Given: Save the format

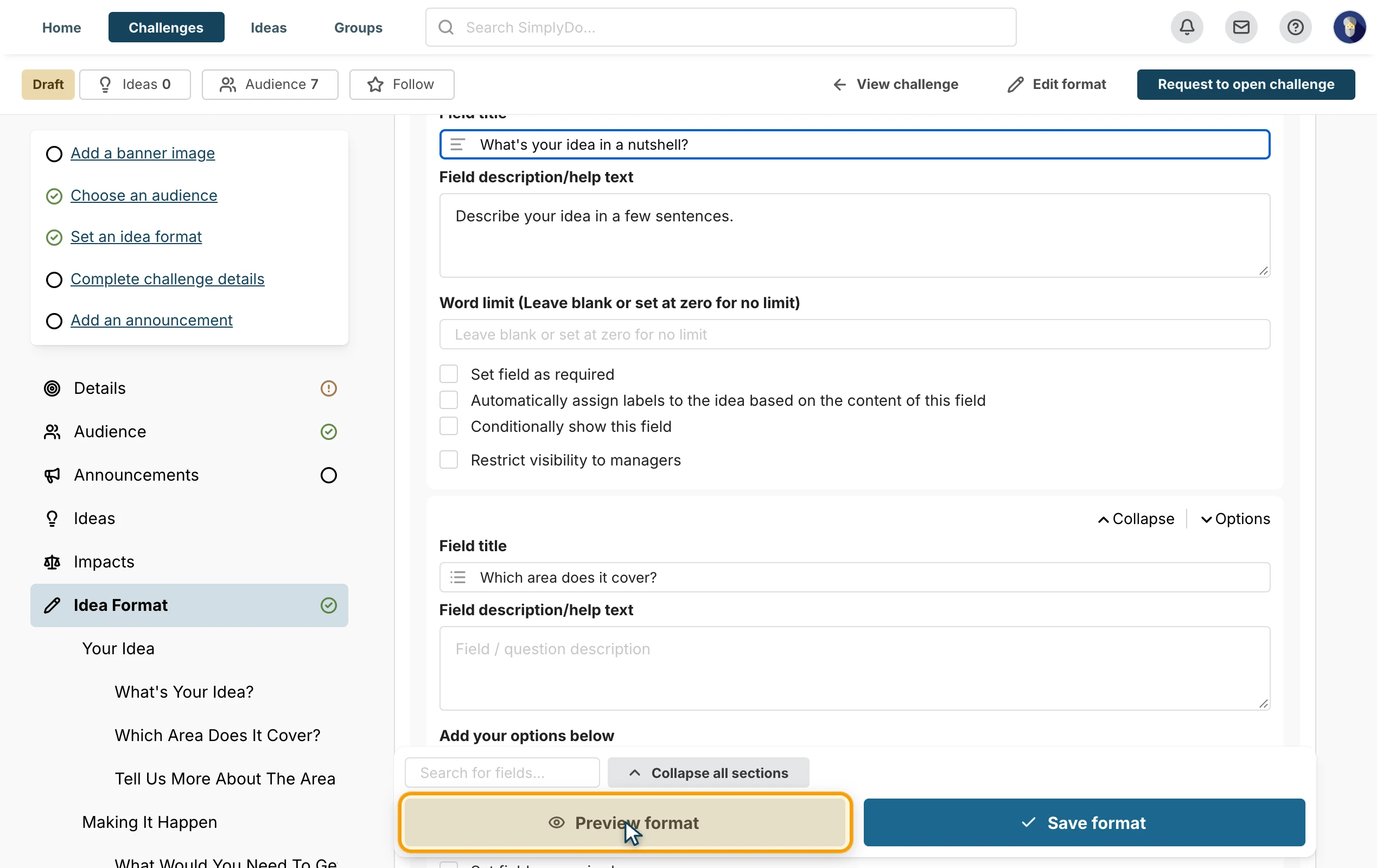Looking at the screenshot, I should pos(1084,822).
